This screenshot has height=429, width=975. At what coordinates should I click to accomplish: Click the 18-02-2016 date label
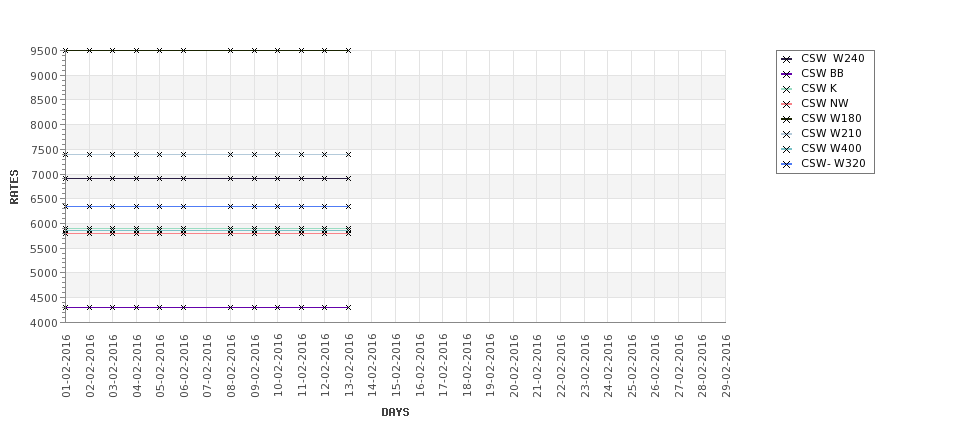pos(466,366)
